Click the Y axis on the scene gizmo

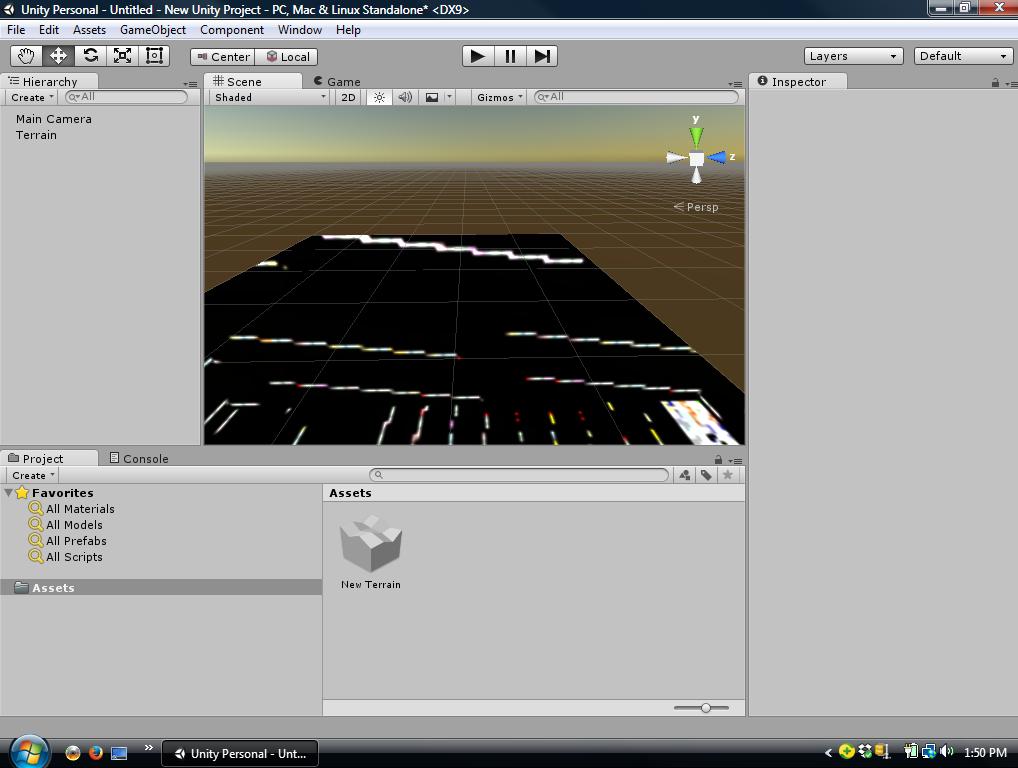pos(695,131)
